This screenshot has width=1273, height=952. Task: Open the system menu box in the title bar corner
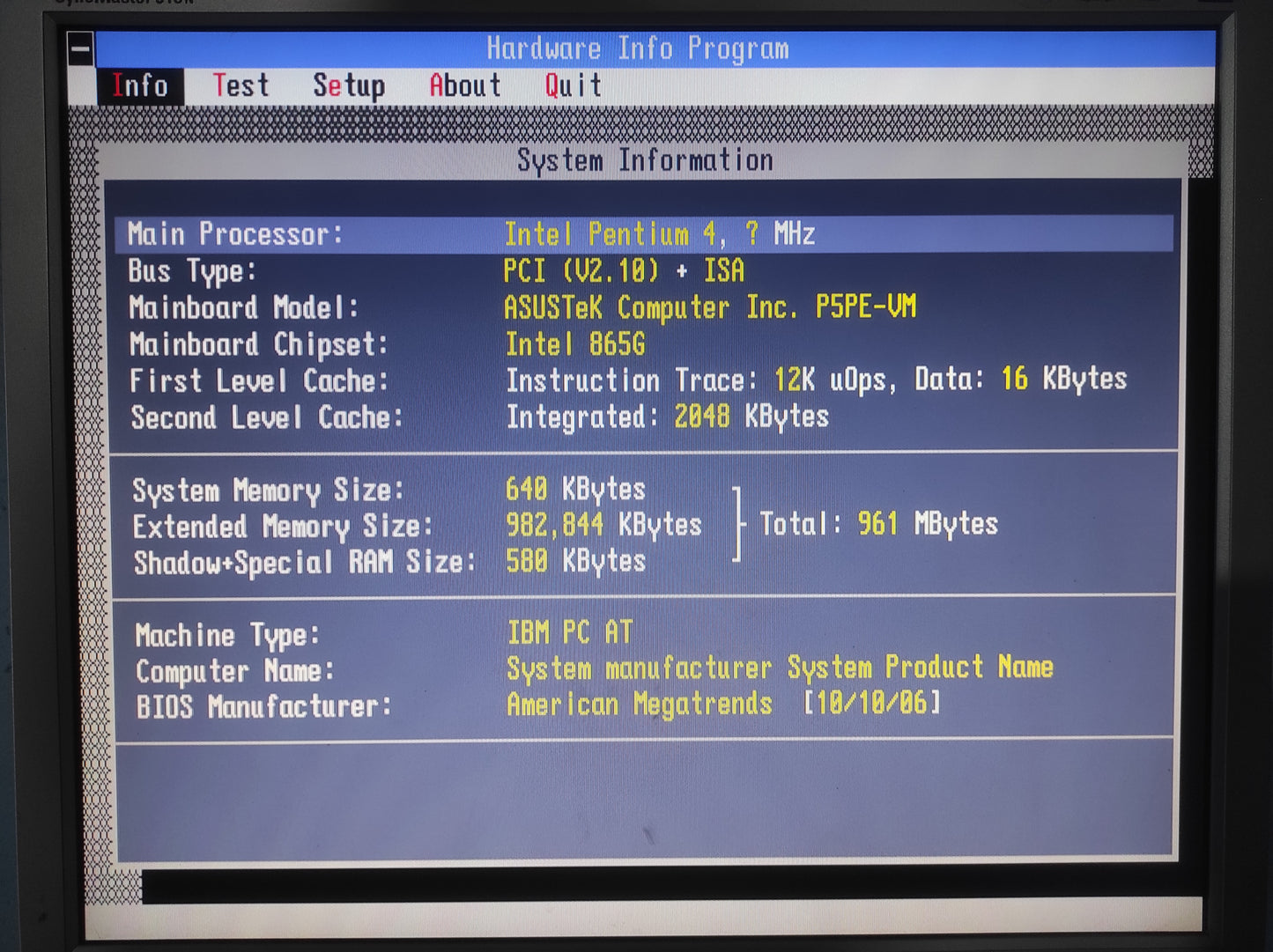(81, 49)
